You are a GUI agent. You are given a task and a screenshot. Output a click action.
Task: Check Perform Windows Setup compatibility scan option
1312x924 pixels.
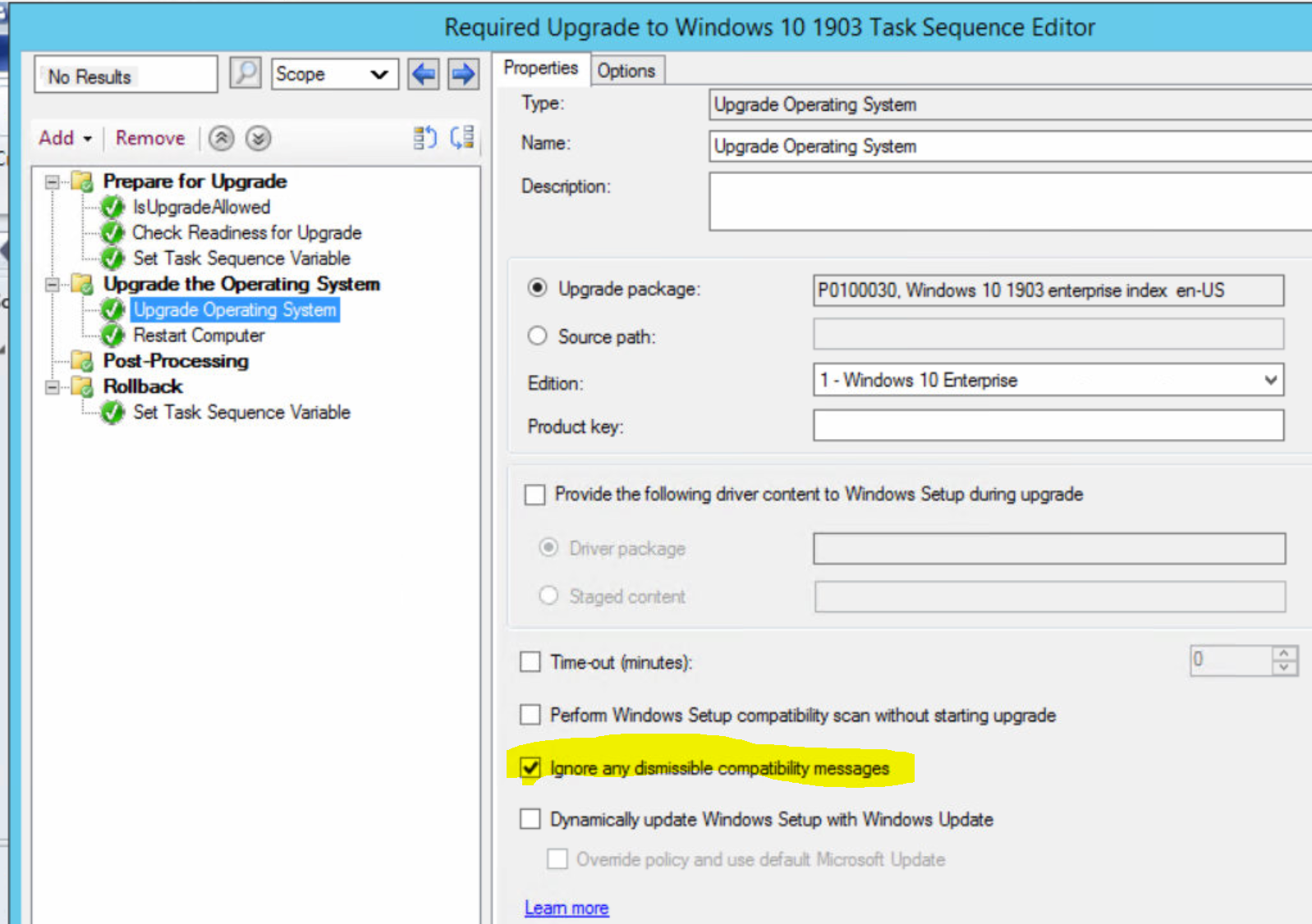[x=530, y=715]
